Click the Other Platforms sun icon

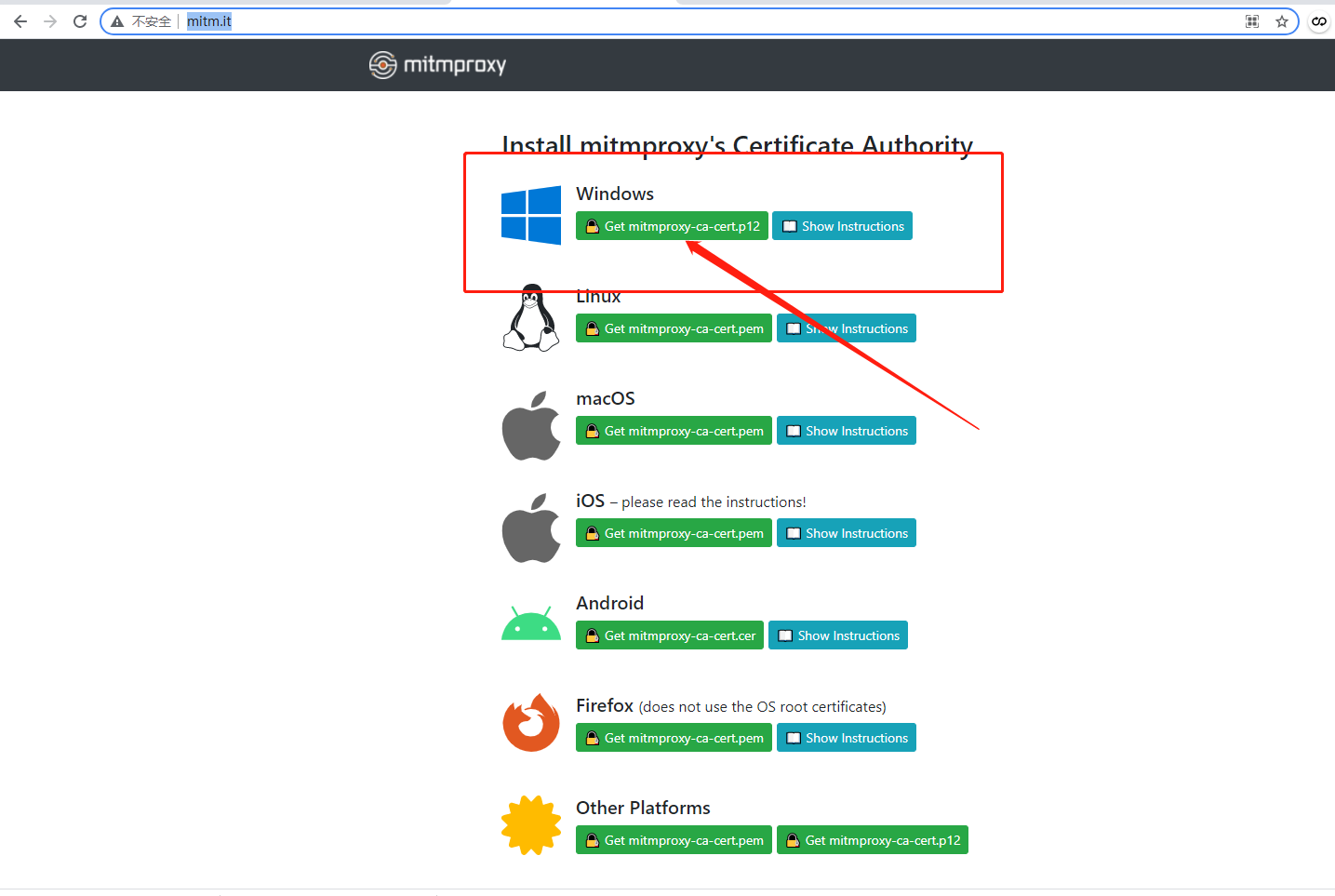pyautogui.click(x=531, y=824)
